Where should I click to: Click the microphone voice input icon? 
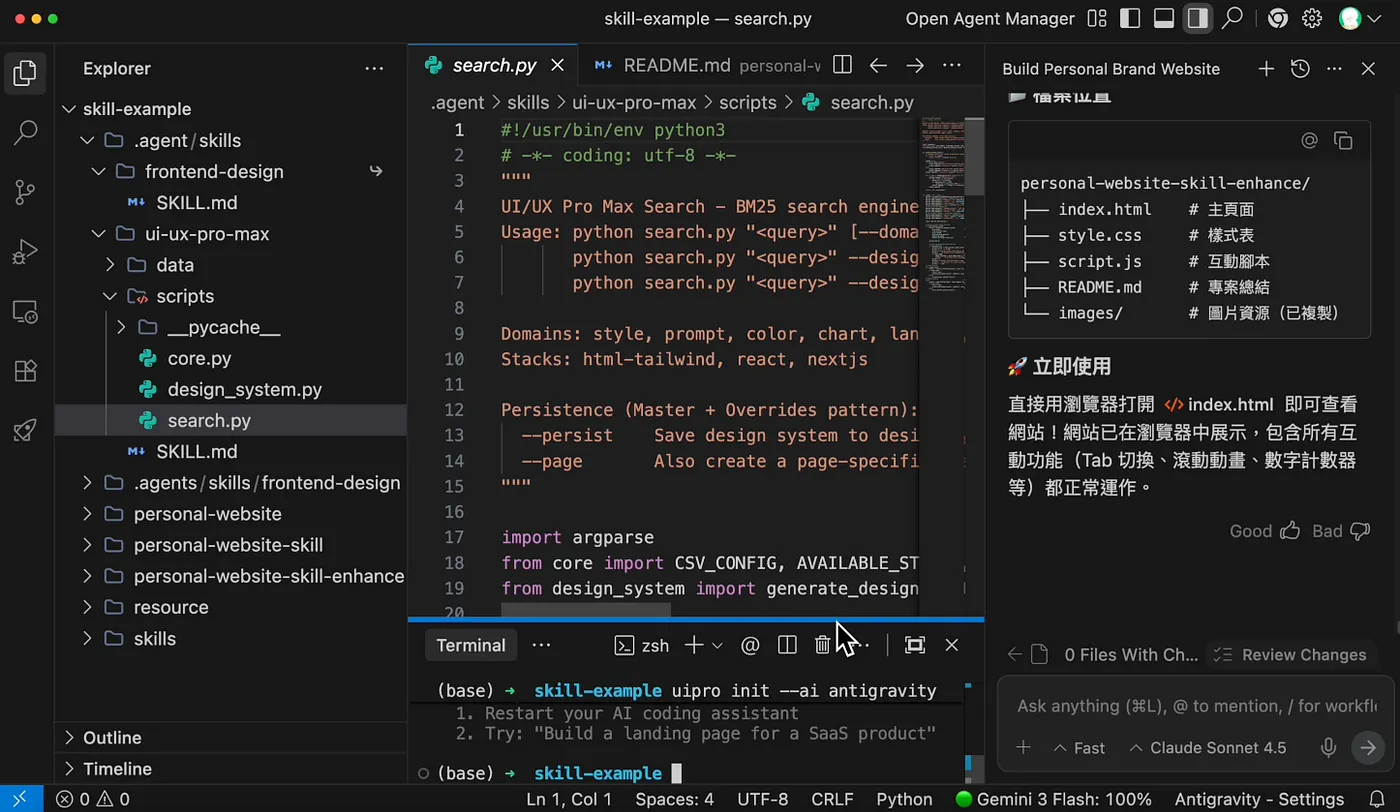tap(1329, 748)
